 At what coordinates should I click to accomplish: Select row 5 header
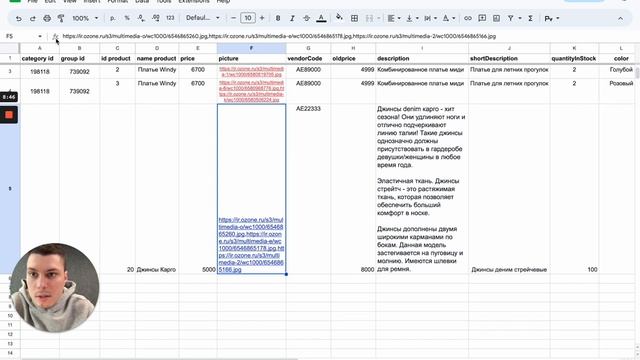click(x=10, y=189)
